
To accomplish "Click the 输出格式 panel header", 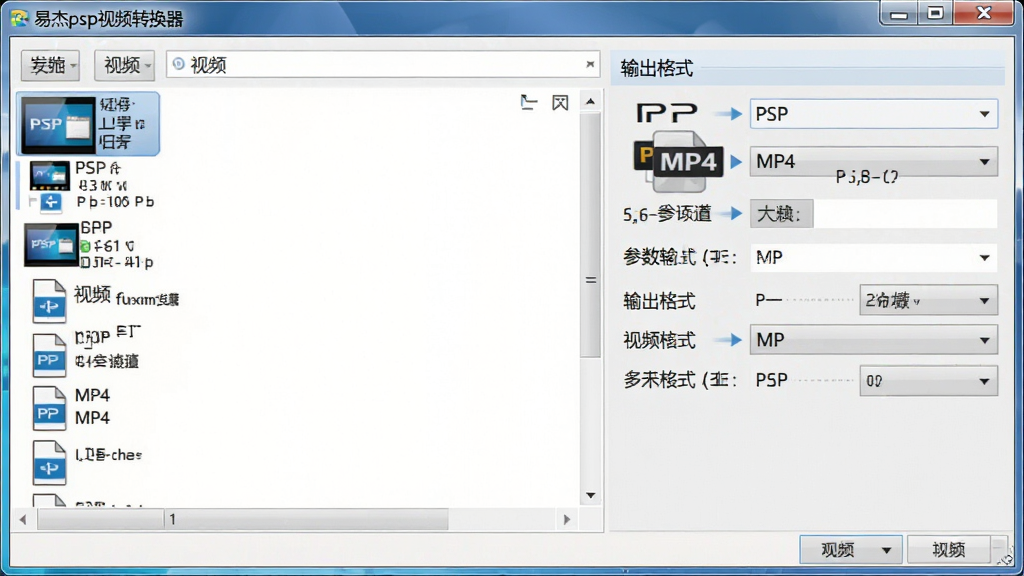I will pyautogui.click(x=807, y=68).
